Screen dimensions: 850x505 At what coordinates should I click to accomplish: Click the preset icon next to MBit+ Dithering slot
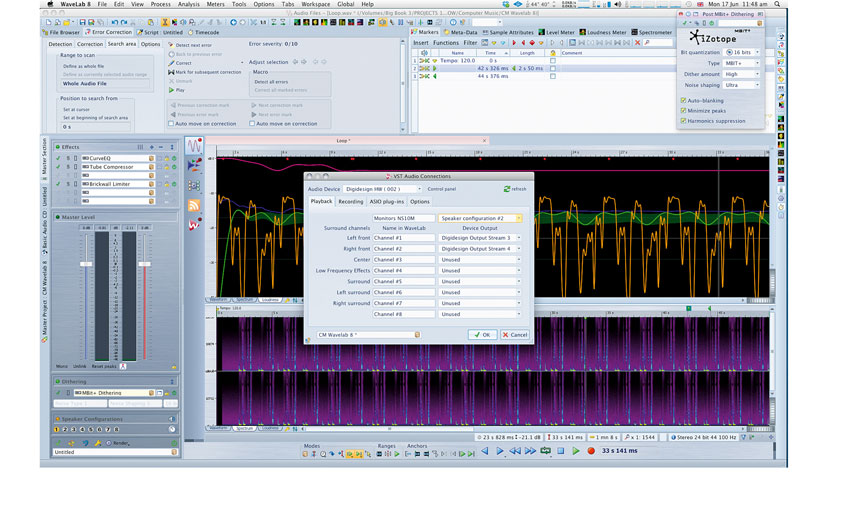(151, 393)
